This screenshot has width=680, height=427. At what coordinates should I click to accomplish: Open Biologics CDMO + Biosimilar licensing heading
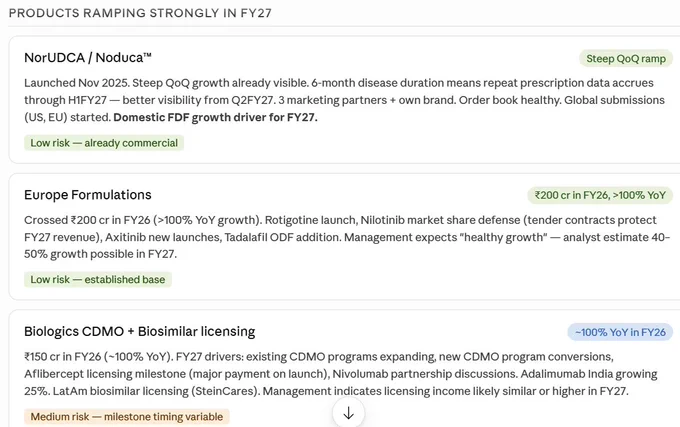140,331
